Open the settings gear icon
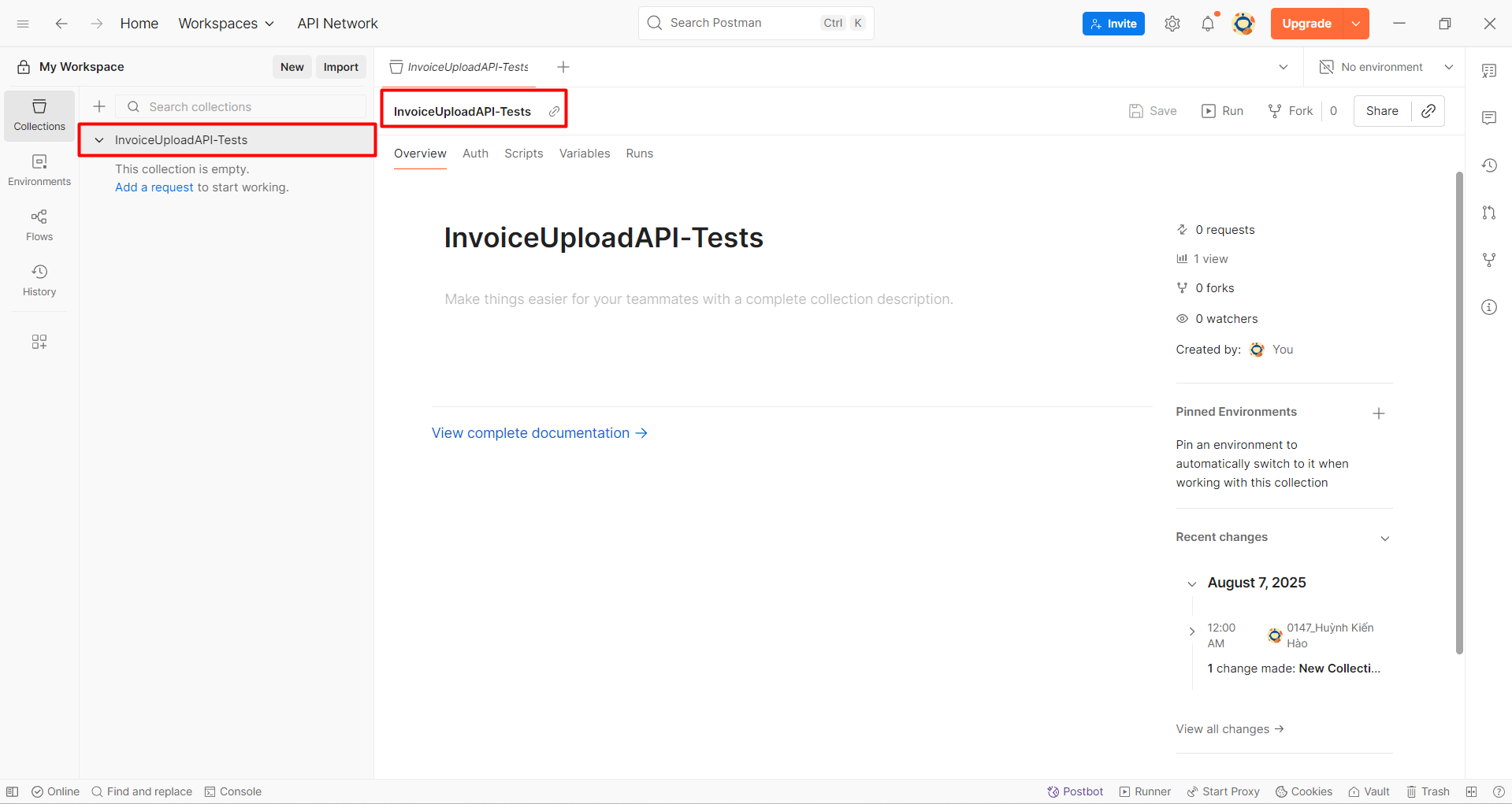This screenshot has height=804, width=1512. pyautogui.click(x=1172, y=24)
